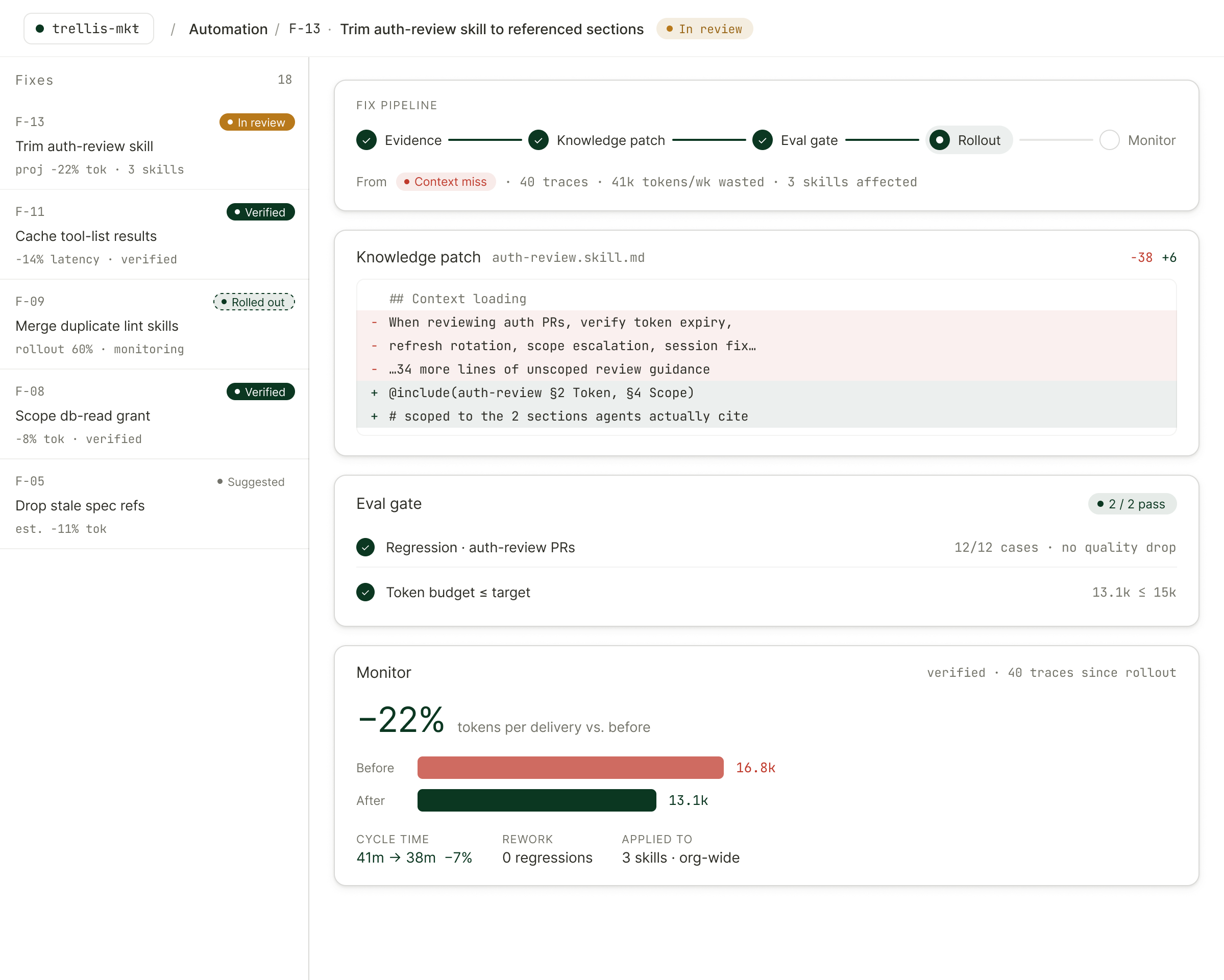Click '41k tokens/wk wasted' text

click(x=688, y=182)
